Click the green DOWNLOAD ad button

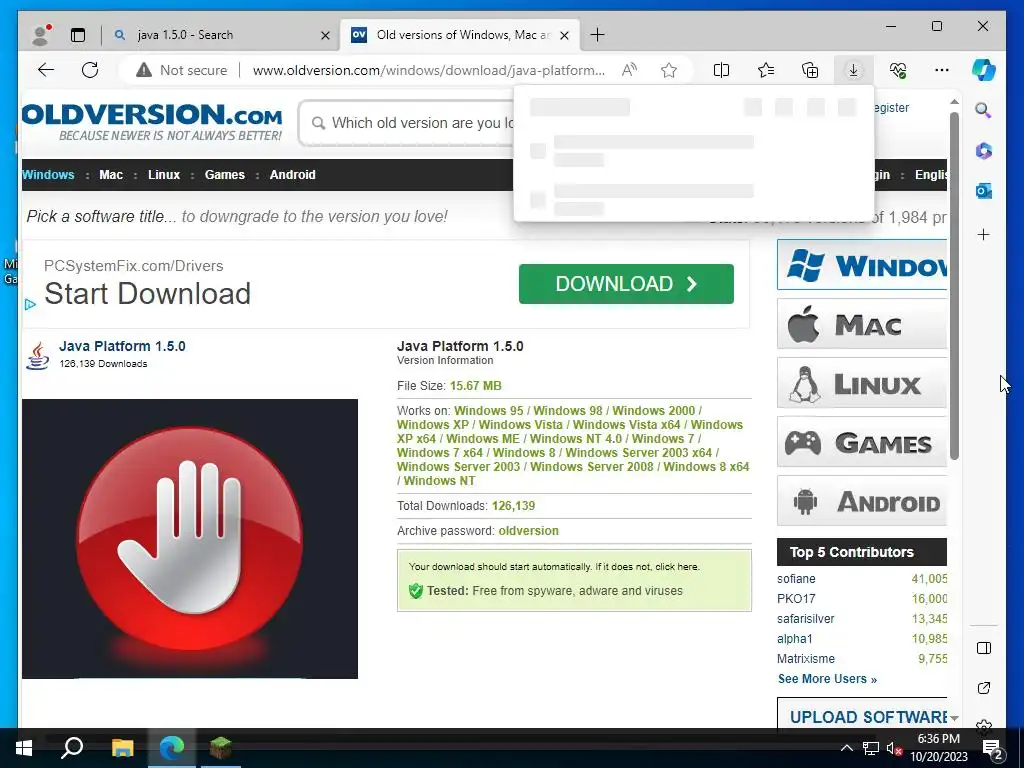[x=626, y=284]
